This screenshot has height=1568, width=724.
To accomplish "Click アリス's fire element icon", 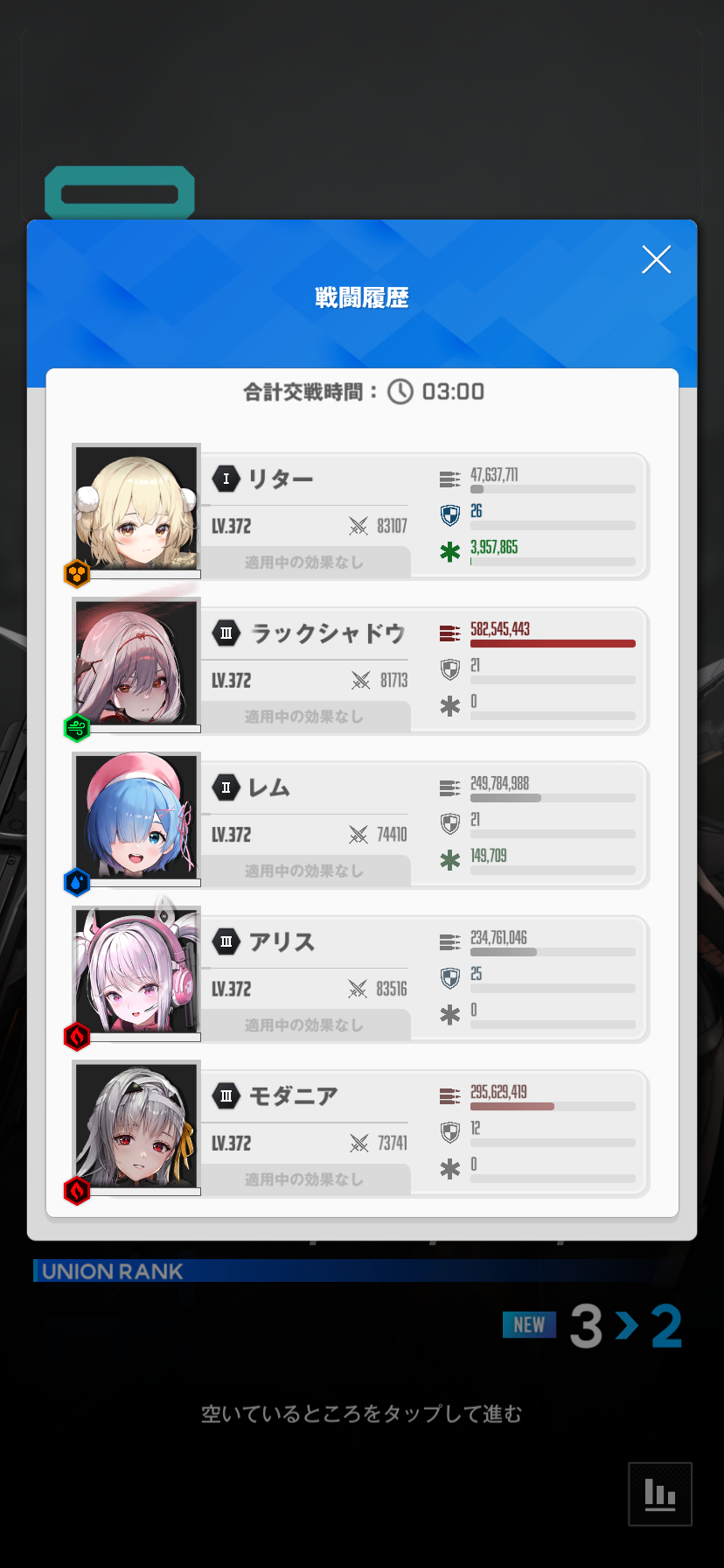I will point(77,1036).
